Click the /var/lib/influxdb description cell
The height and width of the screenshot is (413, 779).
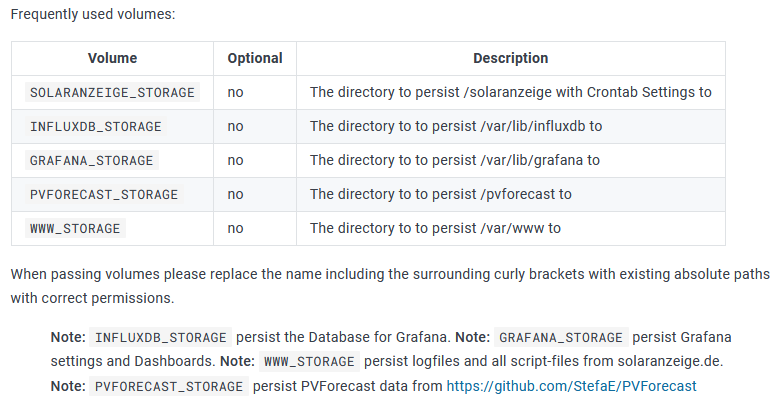pyautogui.click(x=456, y=126)
